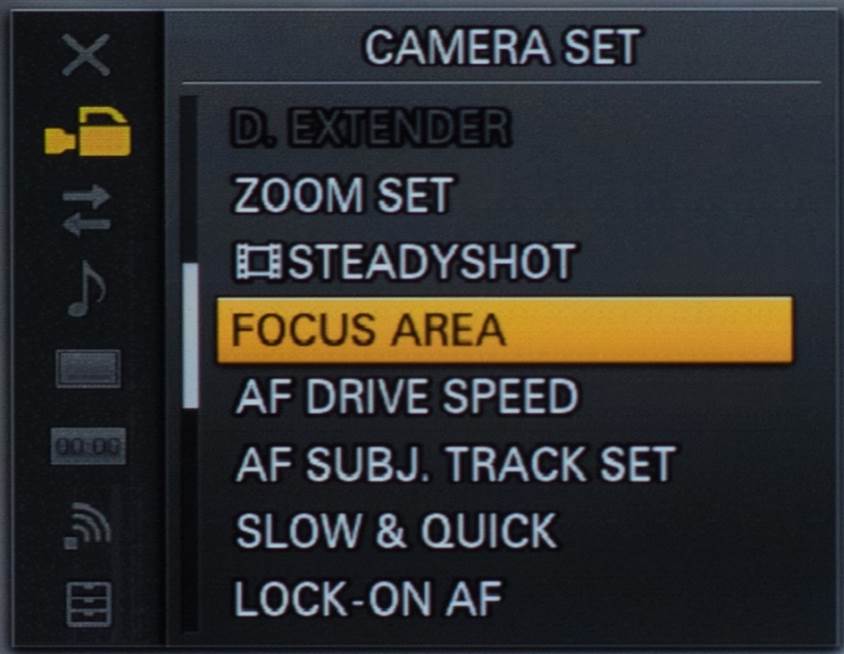This screenshot has width=844, height=654.
Task: Open the Audio Set music note icon
Action: pos(86,289)
